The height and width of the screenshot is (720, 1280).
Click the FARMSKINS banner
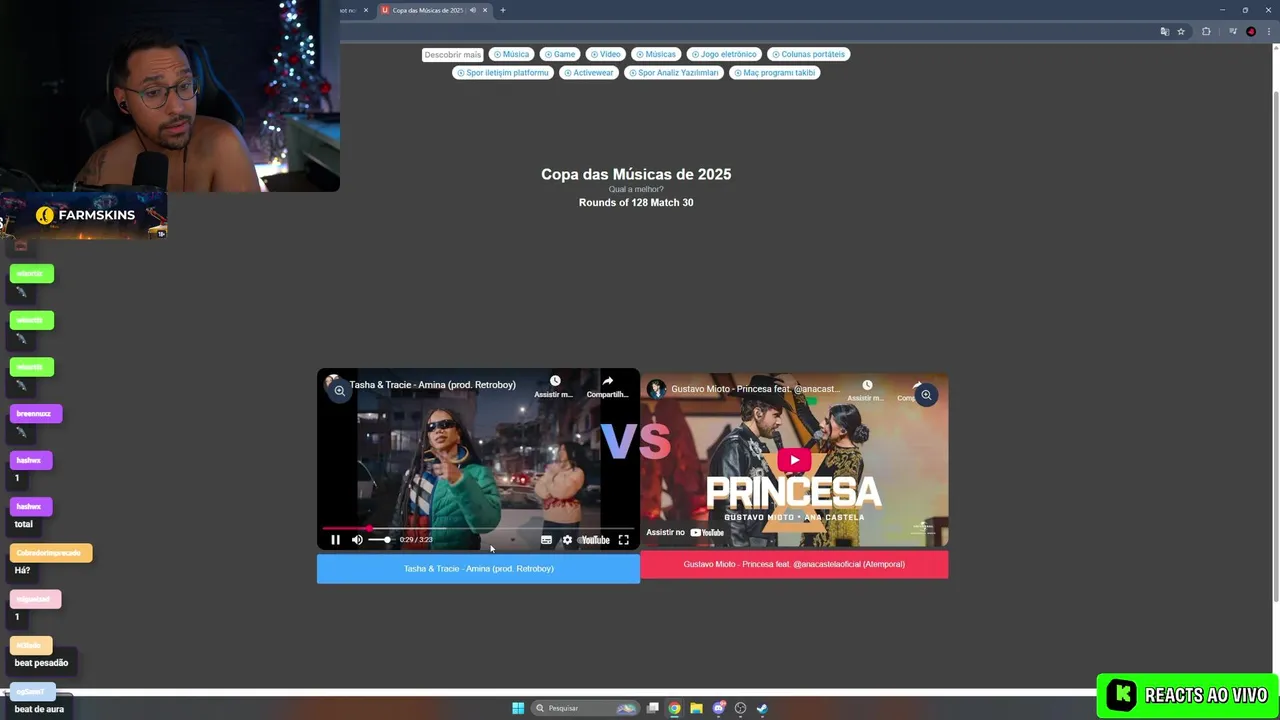click(84, 216)
